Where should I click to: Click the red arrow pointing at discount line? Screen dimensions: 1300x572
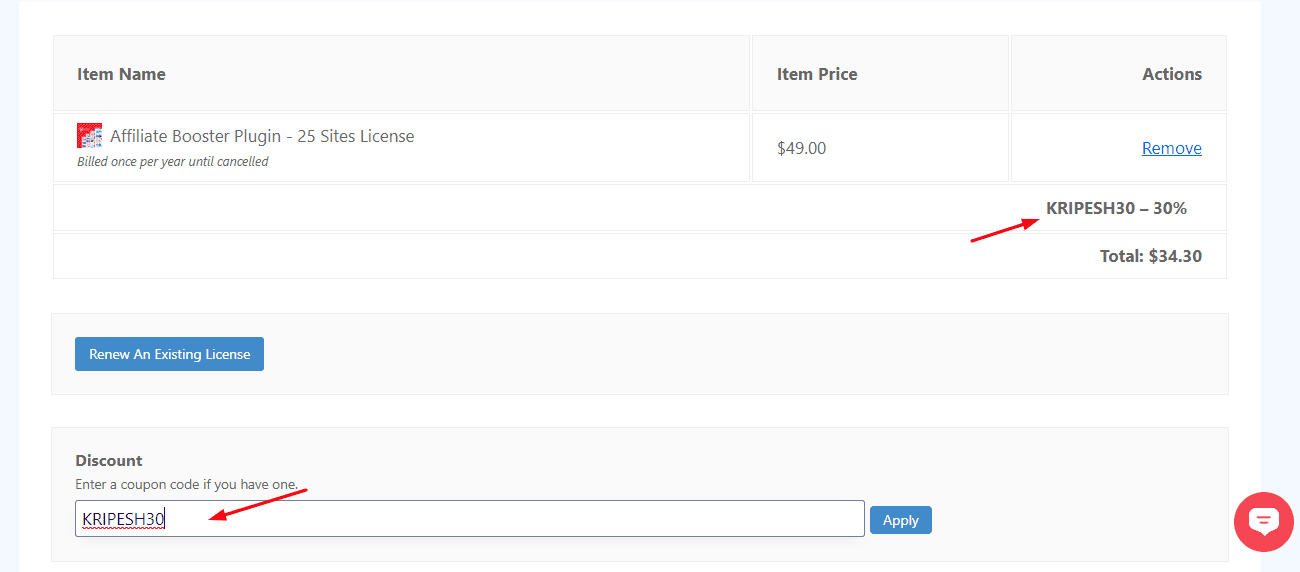click(1003, 232)
